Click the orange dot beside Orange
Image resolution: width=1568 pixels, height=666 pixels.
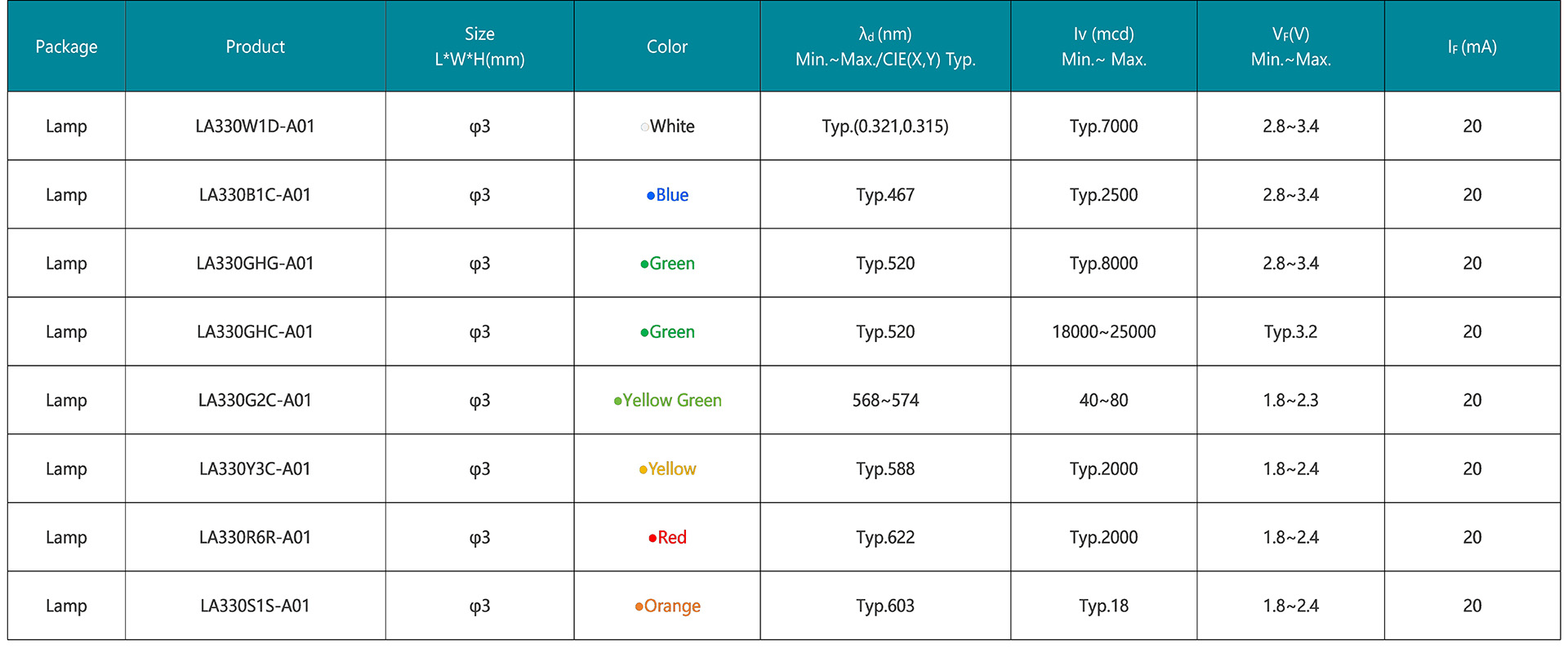click(639, 606)
